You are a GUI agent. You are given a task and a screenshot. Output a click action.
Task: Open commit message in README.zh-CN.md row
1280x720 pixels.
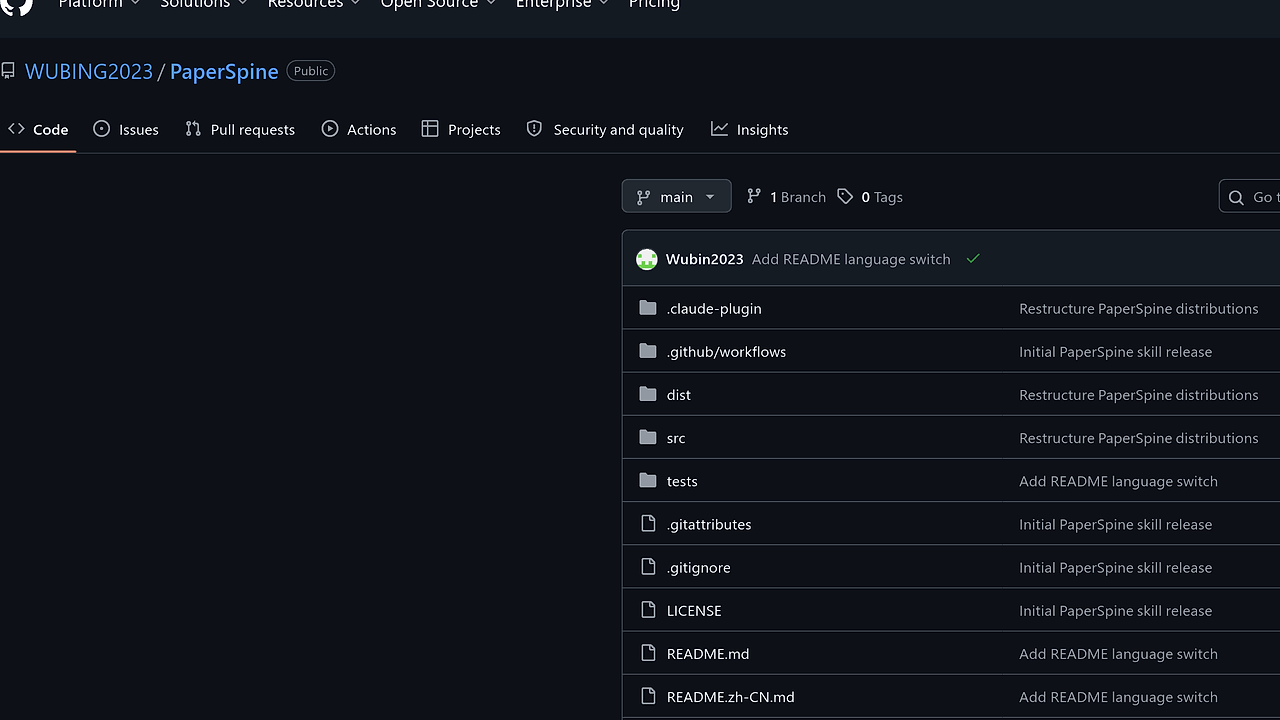(1119, 696)
